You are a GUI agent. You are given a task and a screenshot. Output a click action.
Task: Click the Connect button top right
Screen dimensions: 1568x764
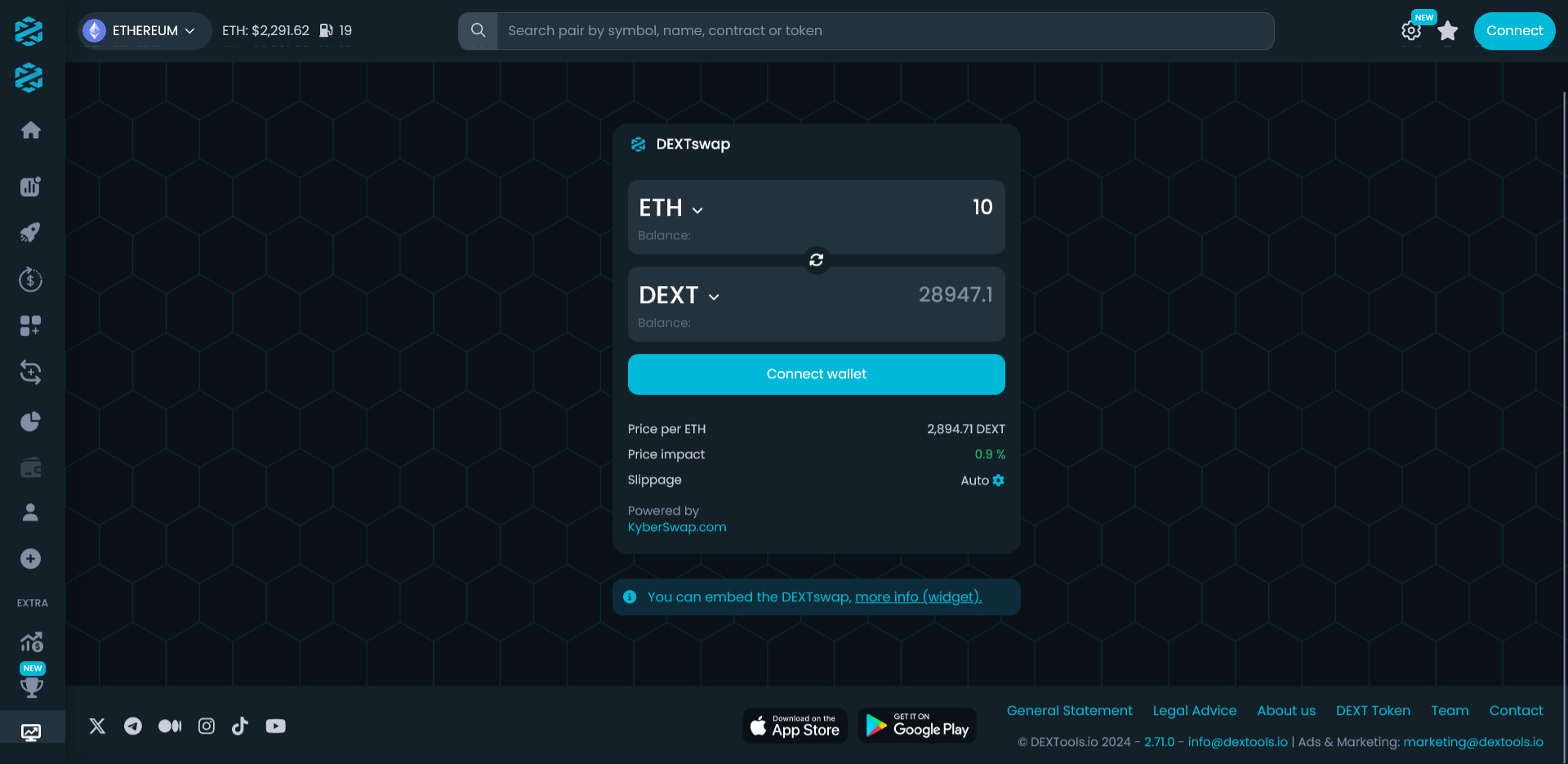click(x=1514, y=31)
